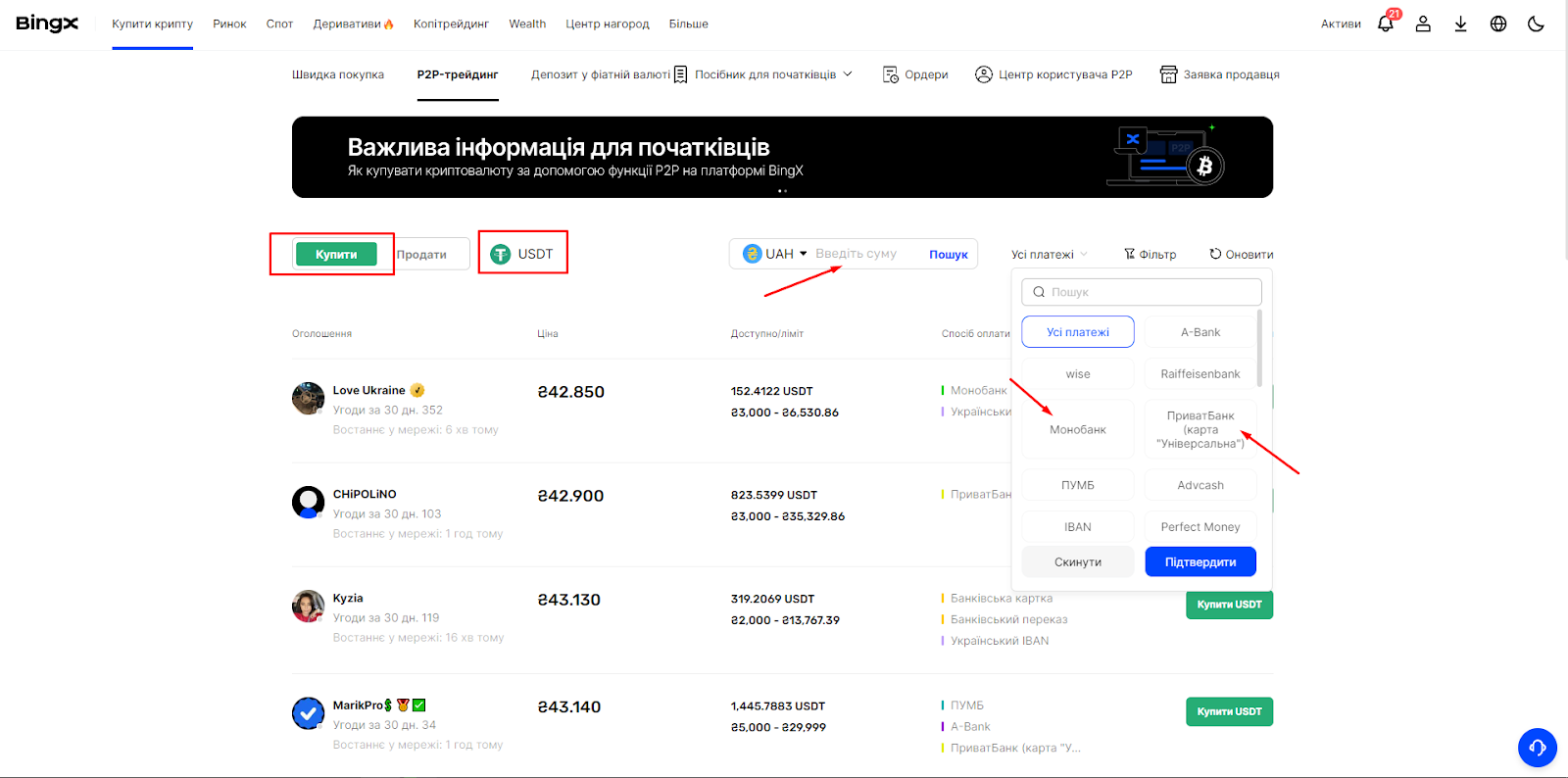Select A-Bank payment method

(1200, 332)
